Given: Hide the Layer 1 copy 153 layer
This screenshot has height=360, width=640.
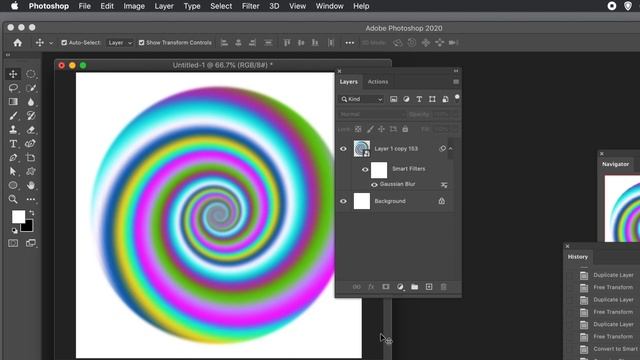Looking at the screenshot, I should [343, 149].
